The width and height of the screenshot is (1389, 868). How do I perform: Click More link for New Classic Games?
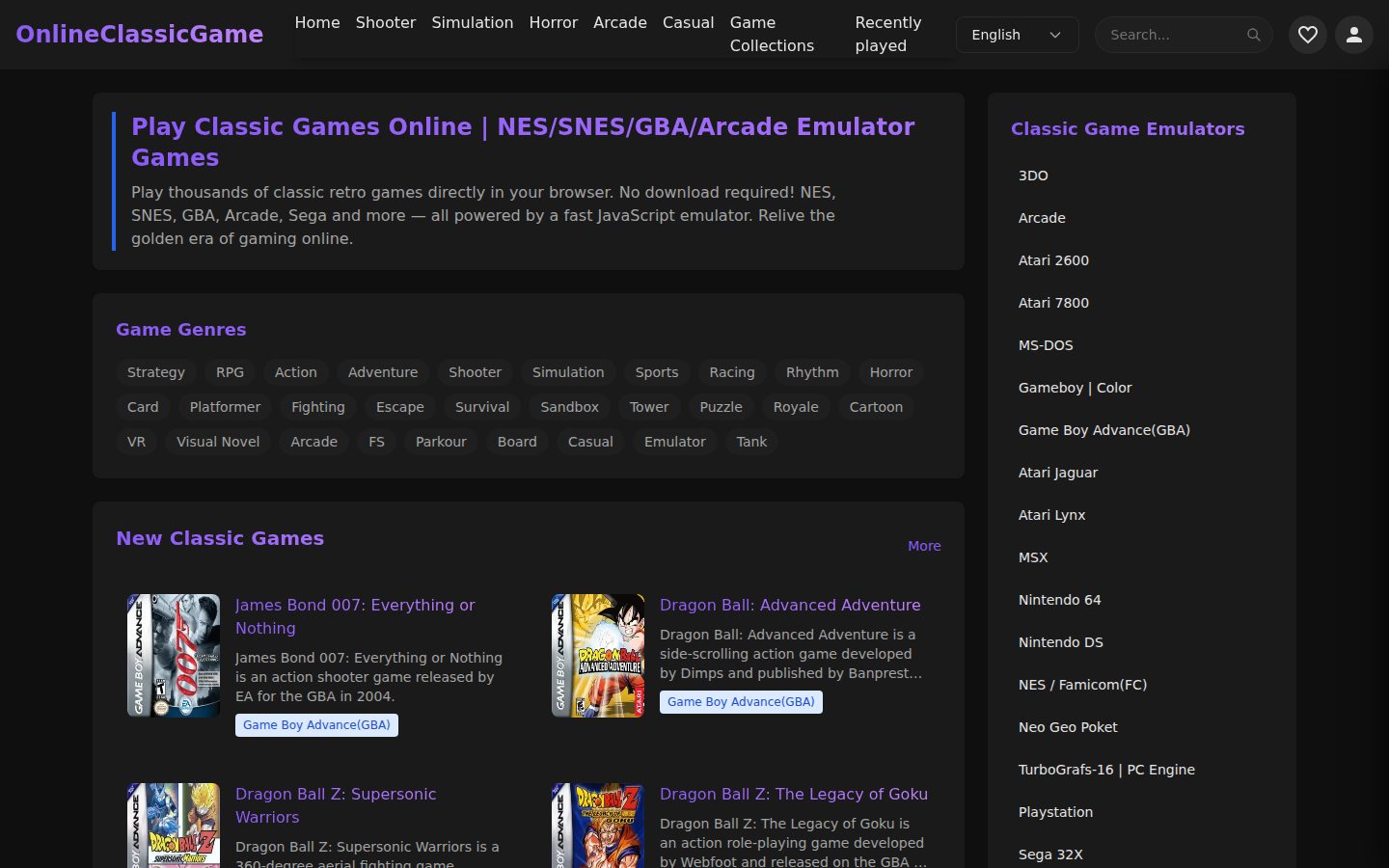click(x=924, y=546)
